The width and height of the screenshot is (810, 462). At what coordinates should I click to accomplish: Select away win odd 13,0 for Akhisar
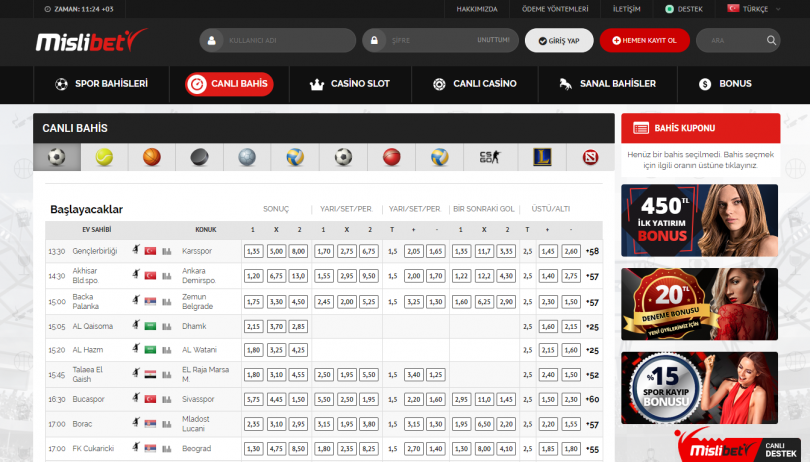coord(298,276)
